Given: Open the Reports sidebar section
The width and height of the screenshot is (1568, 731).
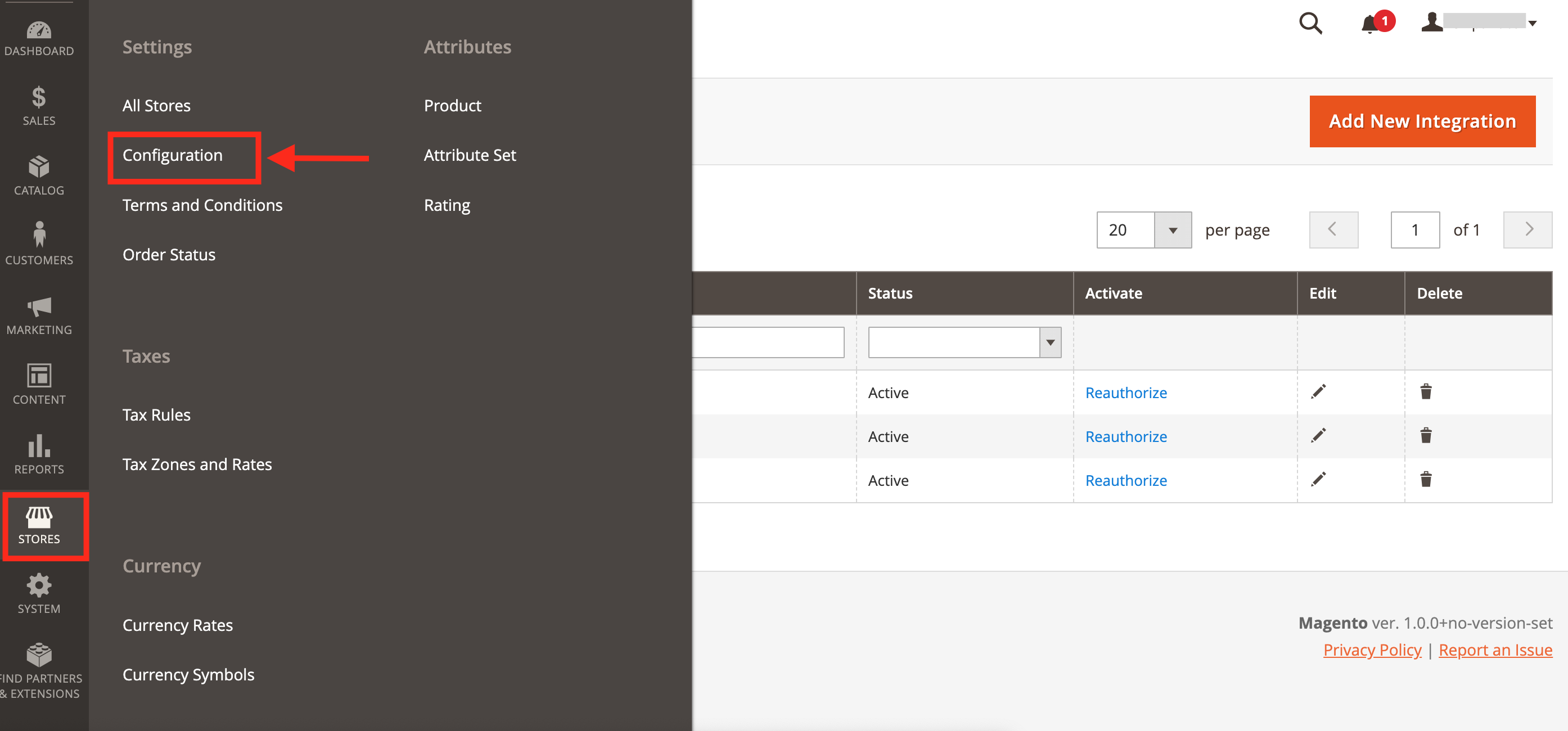Looking at the screenshot, I should click(39, 455).
